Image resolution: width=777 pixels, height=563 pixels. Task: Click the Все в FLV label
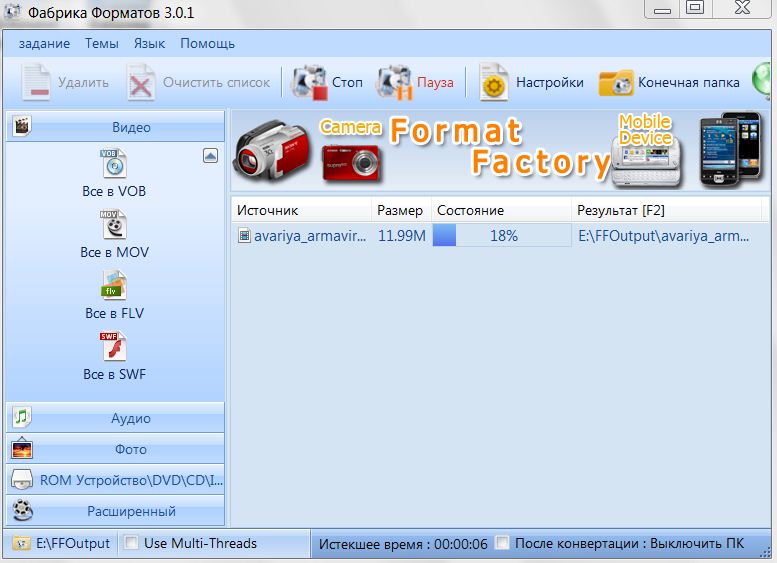114,313
